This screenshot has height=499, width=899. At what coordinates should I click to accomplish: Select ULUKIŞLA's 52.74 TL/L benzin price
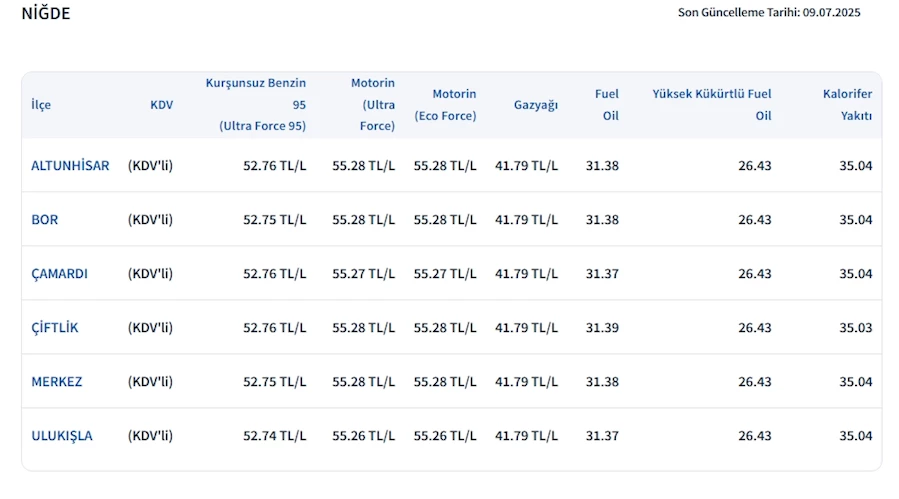pyautogui.click(x=274, y=435)
